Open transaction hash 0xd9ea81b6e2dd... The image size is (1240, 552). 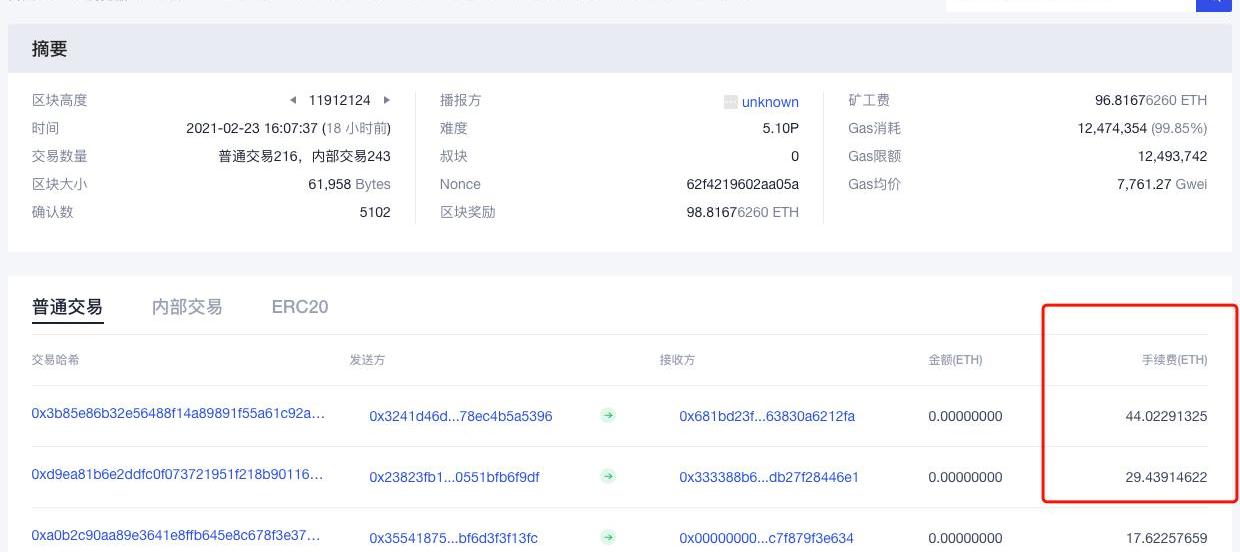(x=178, y=475)
